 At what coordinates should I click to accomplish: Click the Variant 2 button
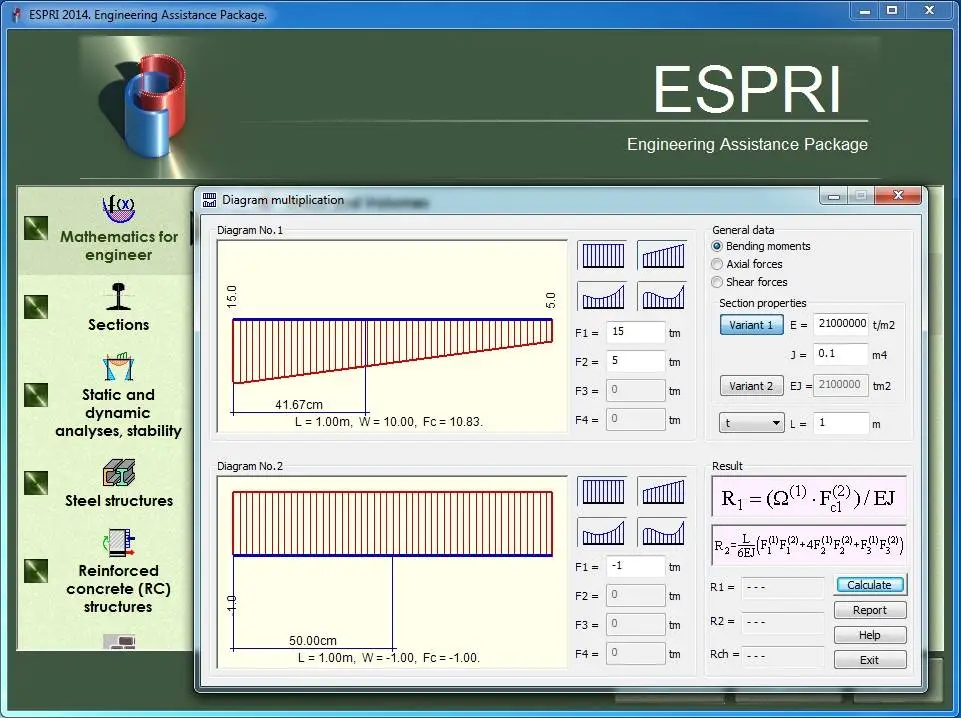751,386
